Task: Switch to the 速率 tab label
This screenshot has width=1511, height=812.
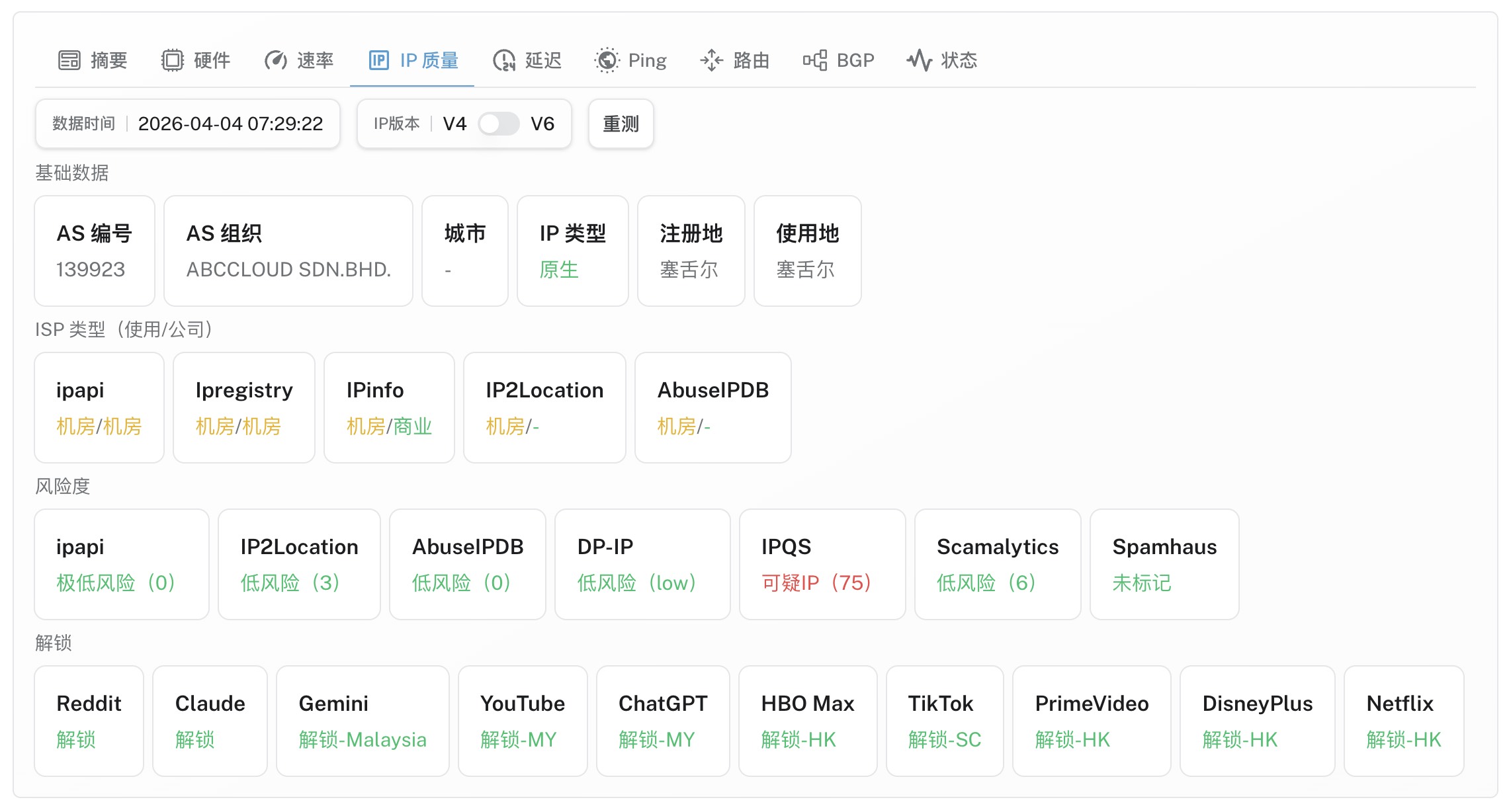Action: tap(315, 60)
